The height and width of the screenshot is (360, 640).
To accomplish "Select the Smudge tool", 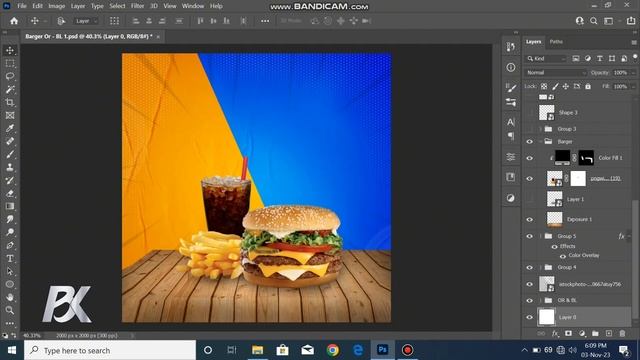I will 10,219.
